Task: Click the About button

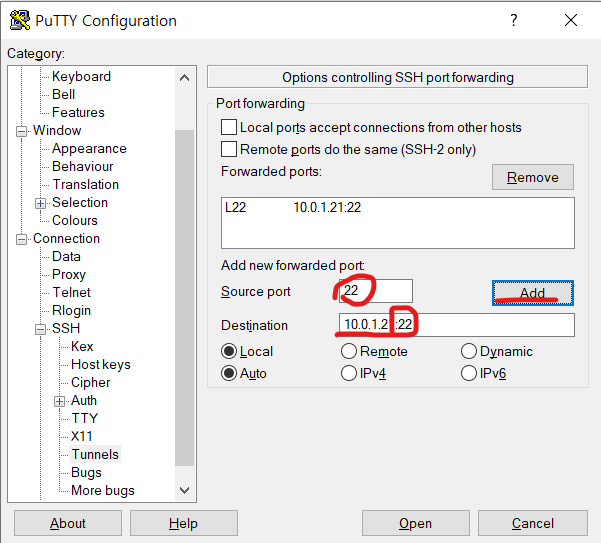Action: tap(68, 523)
